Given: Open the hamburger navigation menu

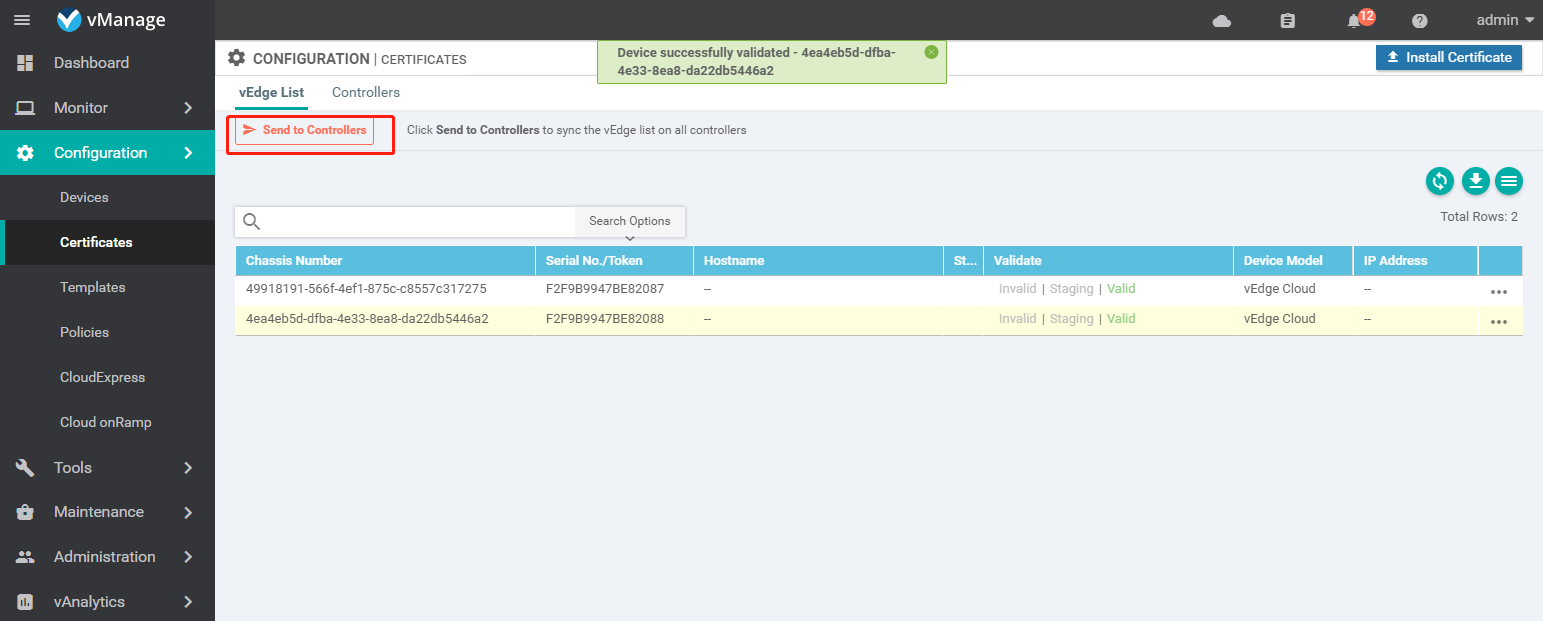Looking at the screenshot, I should point(21,20).
